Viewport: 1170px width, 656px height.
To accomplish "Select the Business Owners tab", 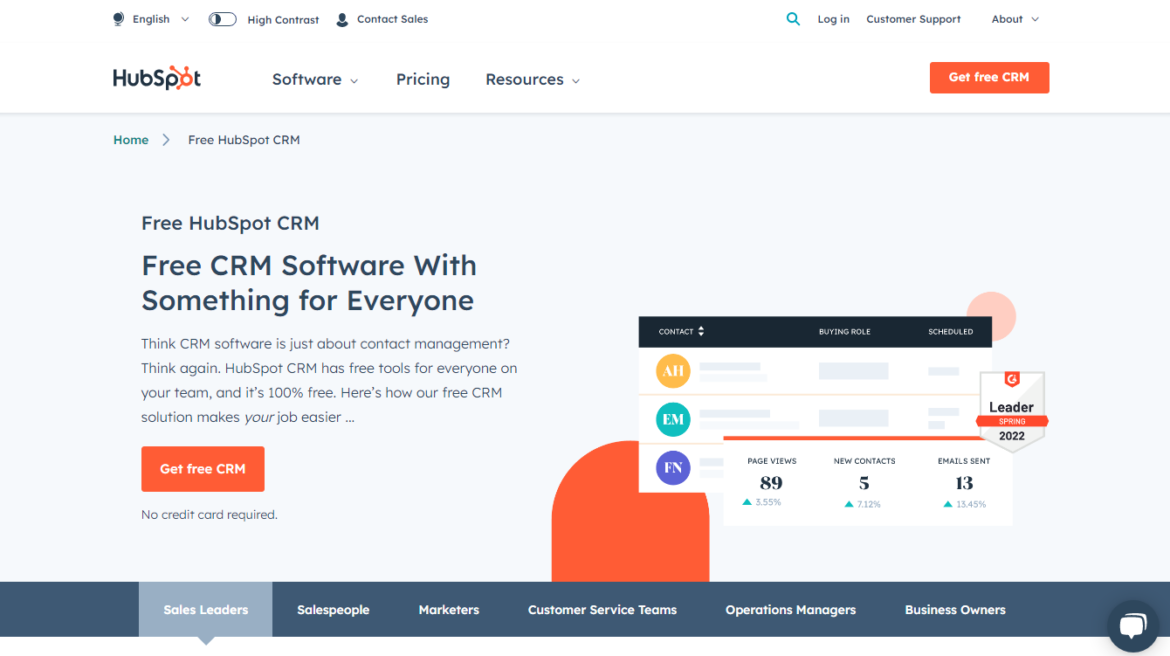I will (x=955, y=610).
